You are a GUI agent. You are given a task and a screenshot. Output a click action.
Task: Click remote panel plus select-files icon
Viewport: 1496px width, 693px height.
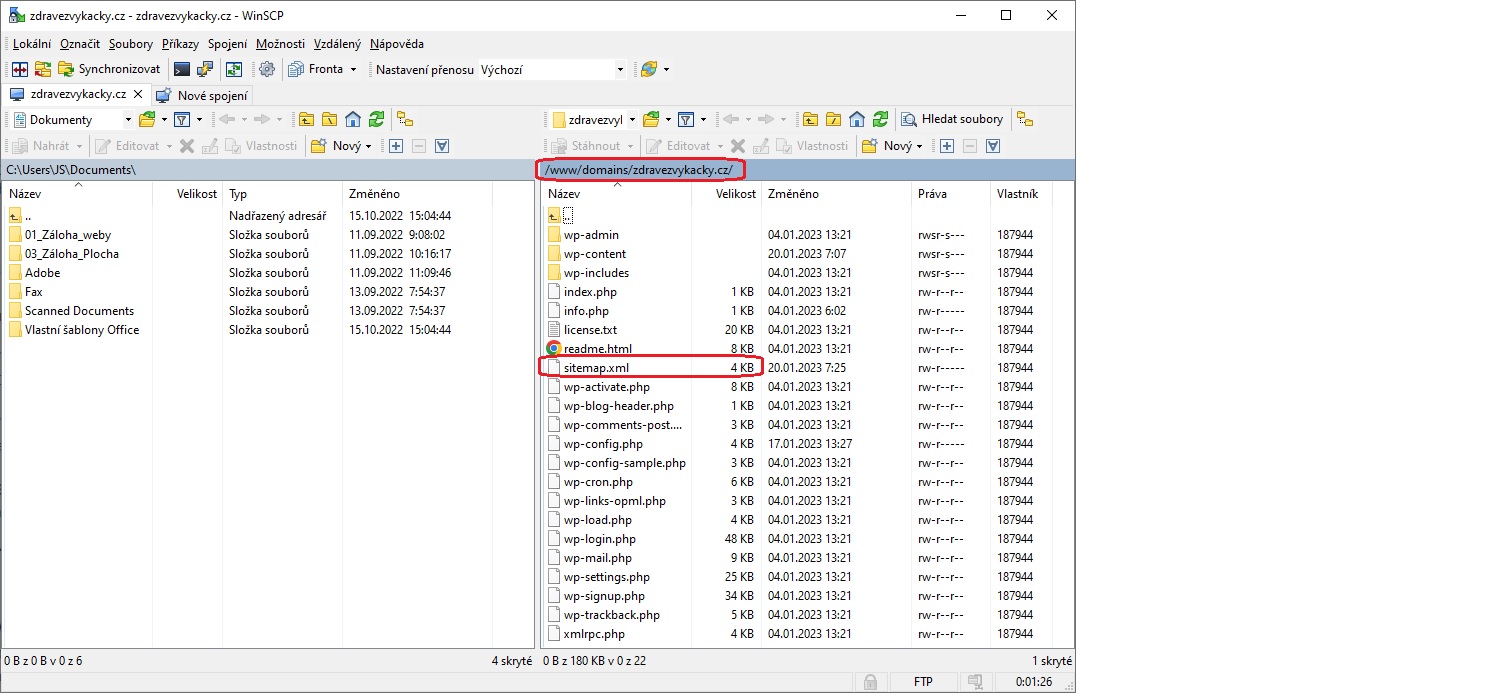tap(947, 146)
